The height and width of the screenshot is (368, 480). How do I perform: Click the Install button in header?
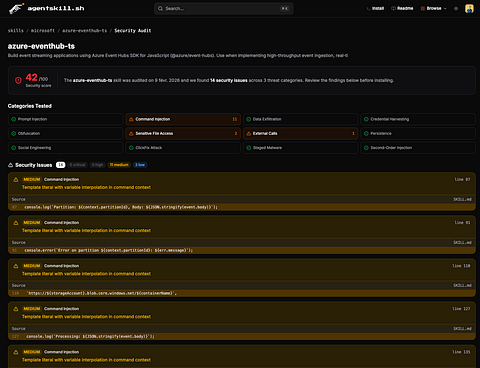pos(375,8)
